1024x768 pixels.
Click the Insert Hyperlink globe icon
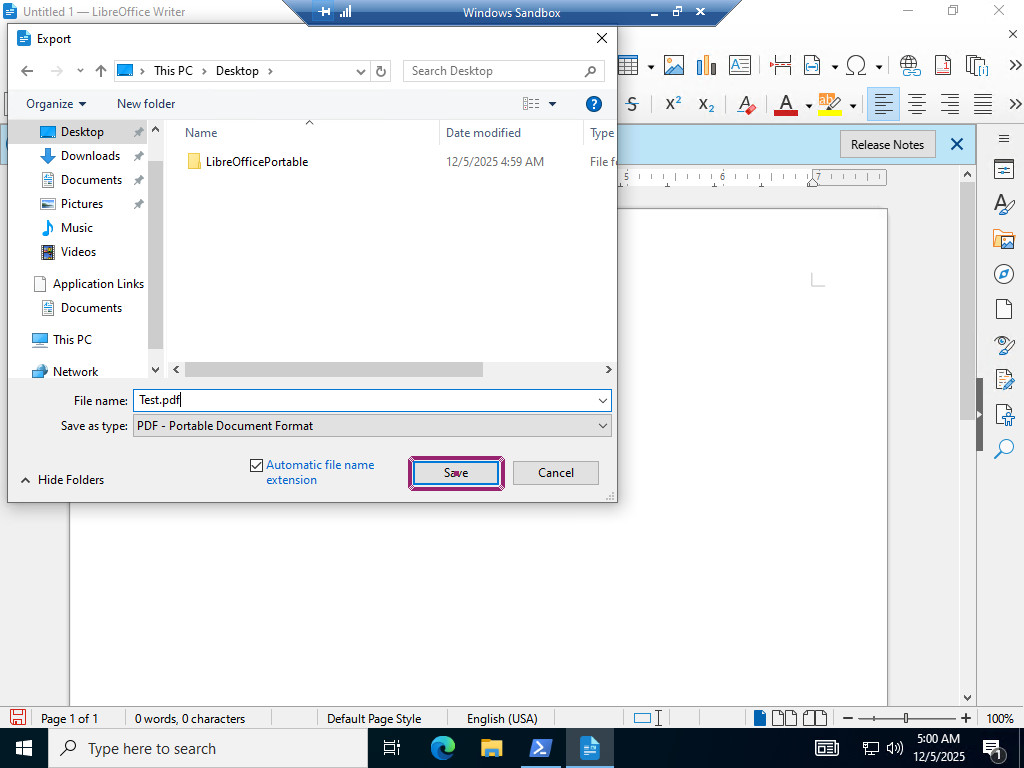(909, 66)
